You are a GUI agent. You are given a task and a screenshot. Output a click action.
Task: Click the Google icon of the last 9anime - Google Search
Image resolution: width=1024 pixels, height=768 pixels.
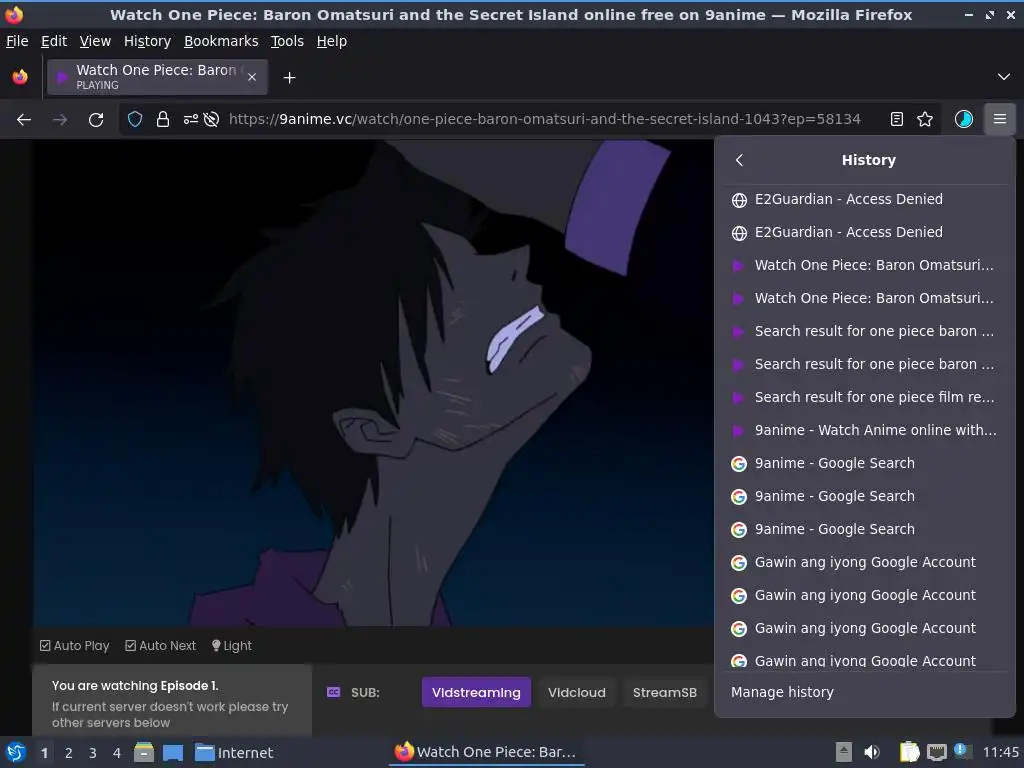point(739,530)
